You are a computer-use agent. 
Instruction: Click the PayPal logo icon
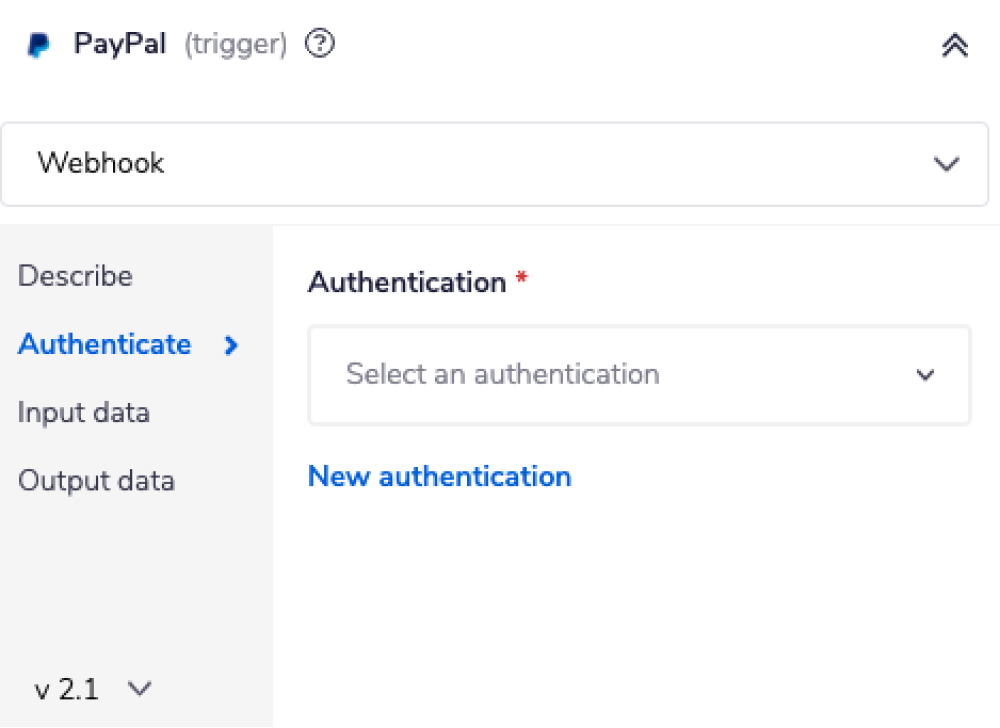38,44
